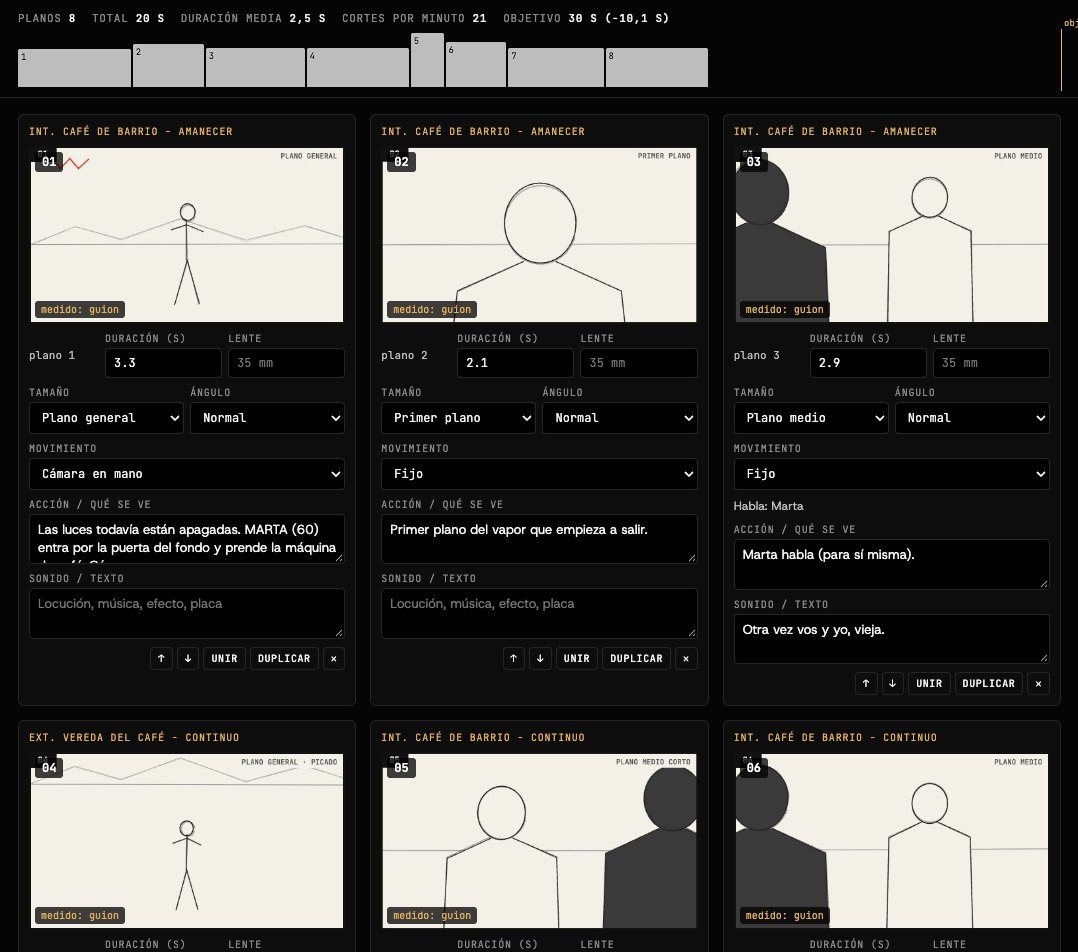Select timeline block 1
The image size is (1078, 952).
click(74, 67)
